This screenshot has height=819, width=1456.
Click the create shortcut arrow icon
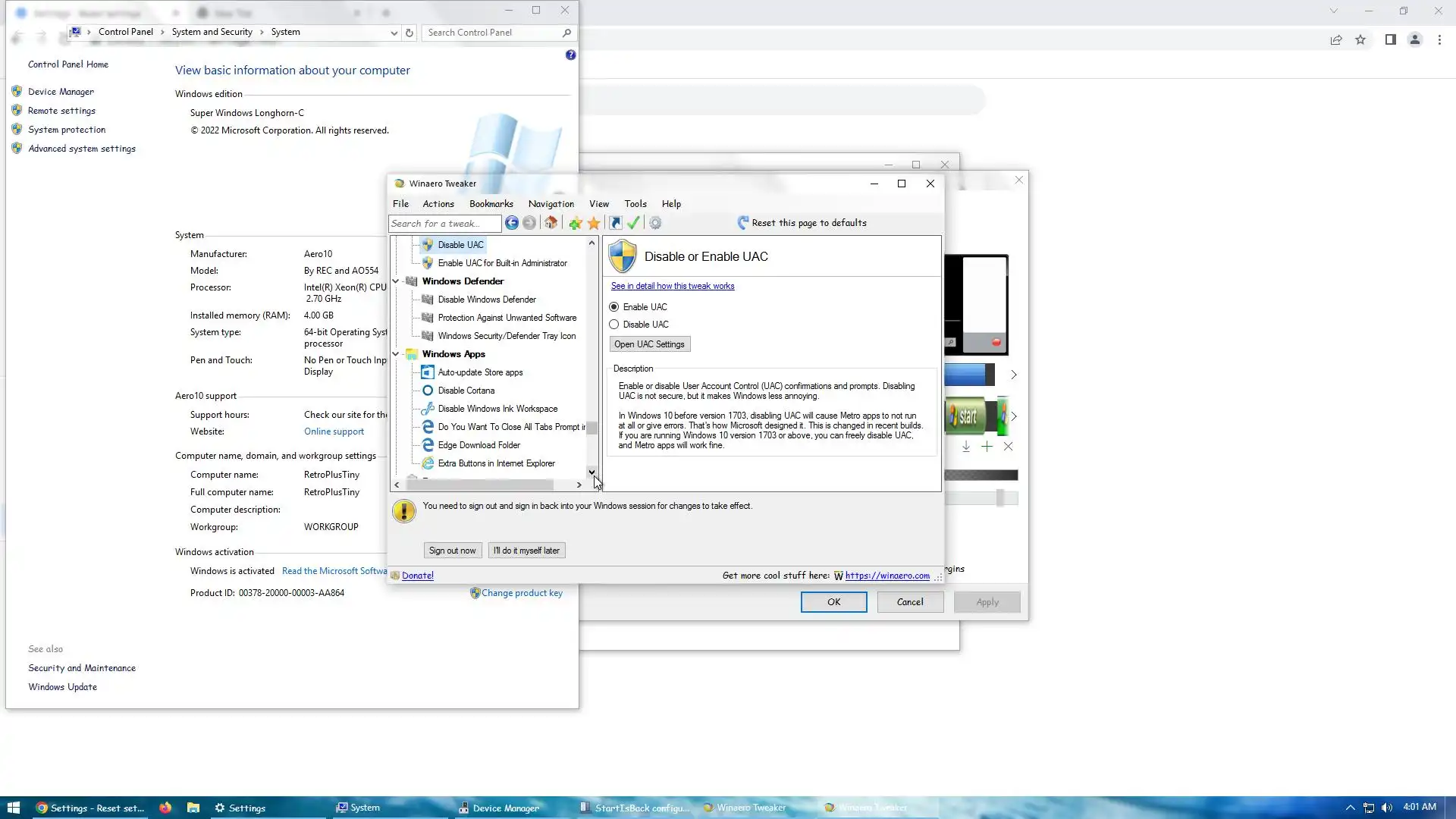[615, 223]
